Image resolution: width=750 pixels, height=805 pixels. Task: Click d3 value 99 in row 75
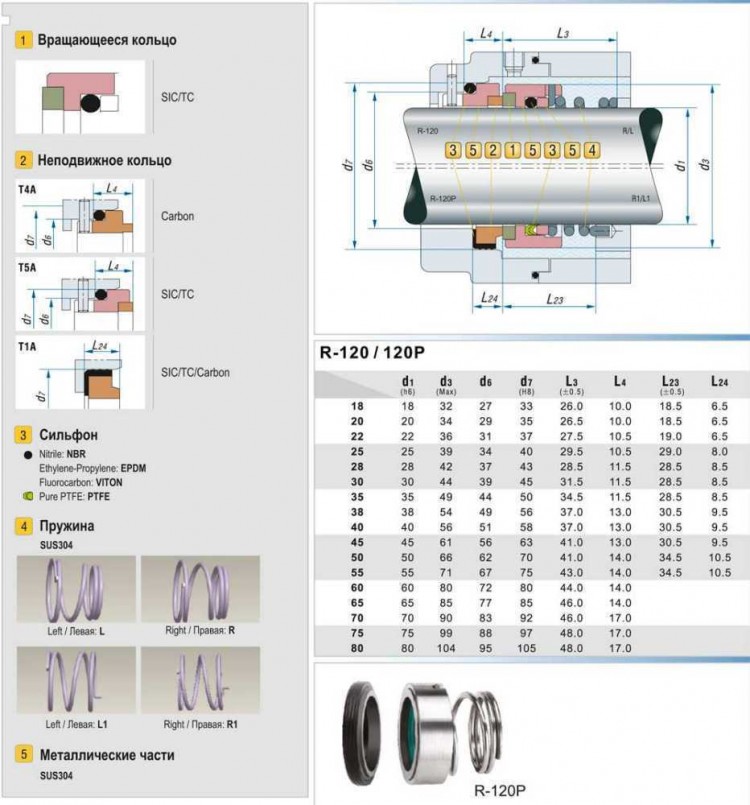click(x=446, y=633)
